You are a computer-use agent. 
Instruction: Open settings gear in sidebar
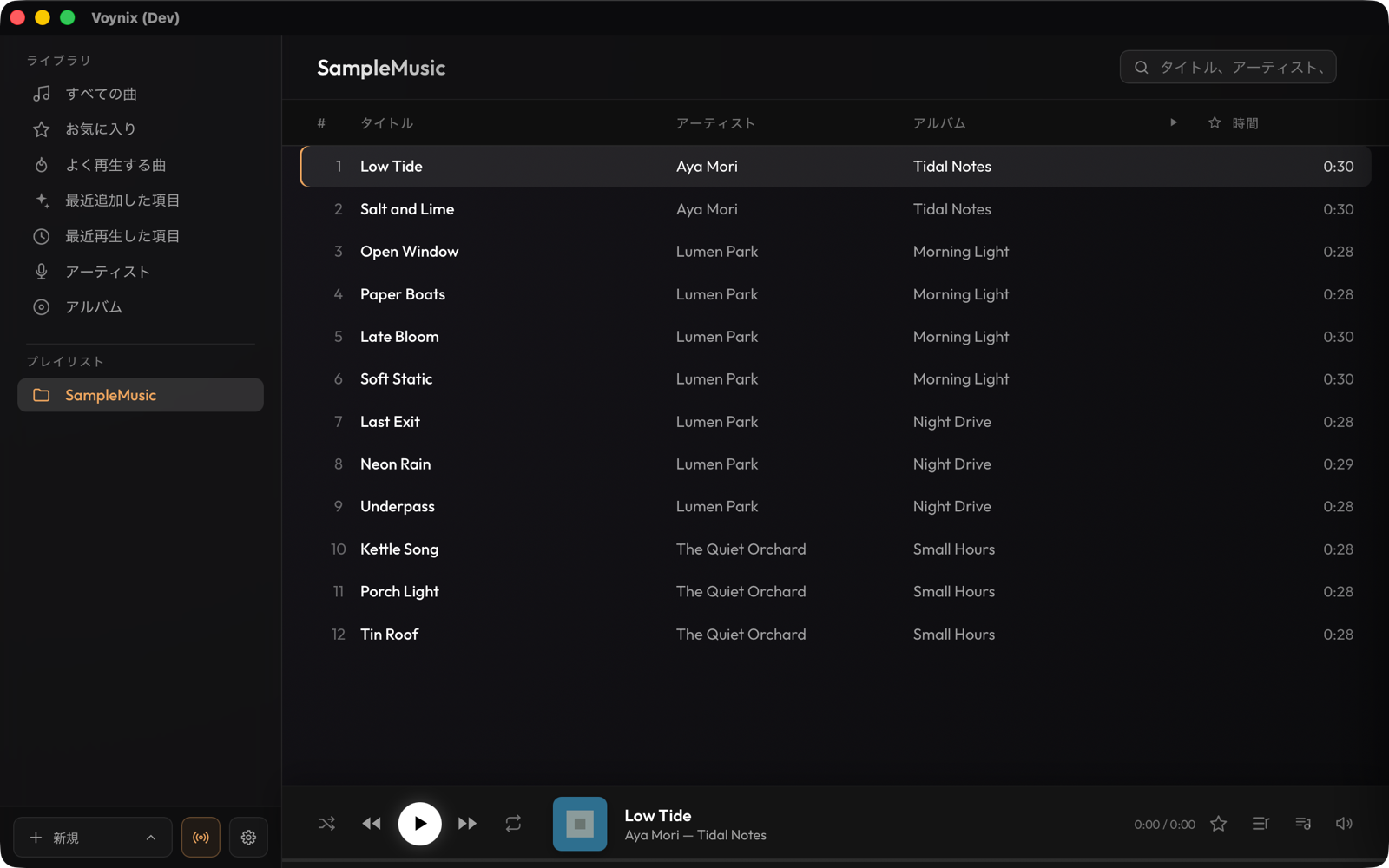pyautogui.click(x=248, y=838)
